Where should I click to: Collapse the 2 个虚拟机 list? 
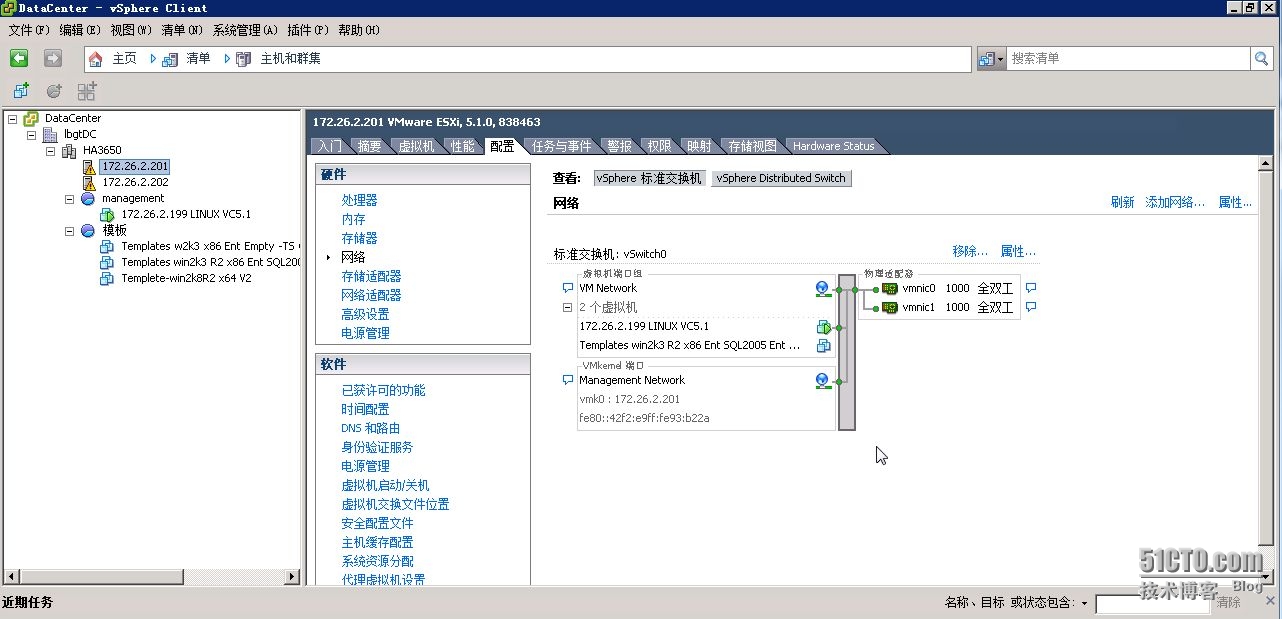pos(568,308)
